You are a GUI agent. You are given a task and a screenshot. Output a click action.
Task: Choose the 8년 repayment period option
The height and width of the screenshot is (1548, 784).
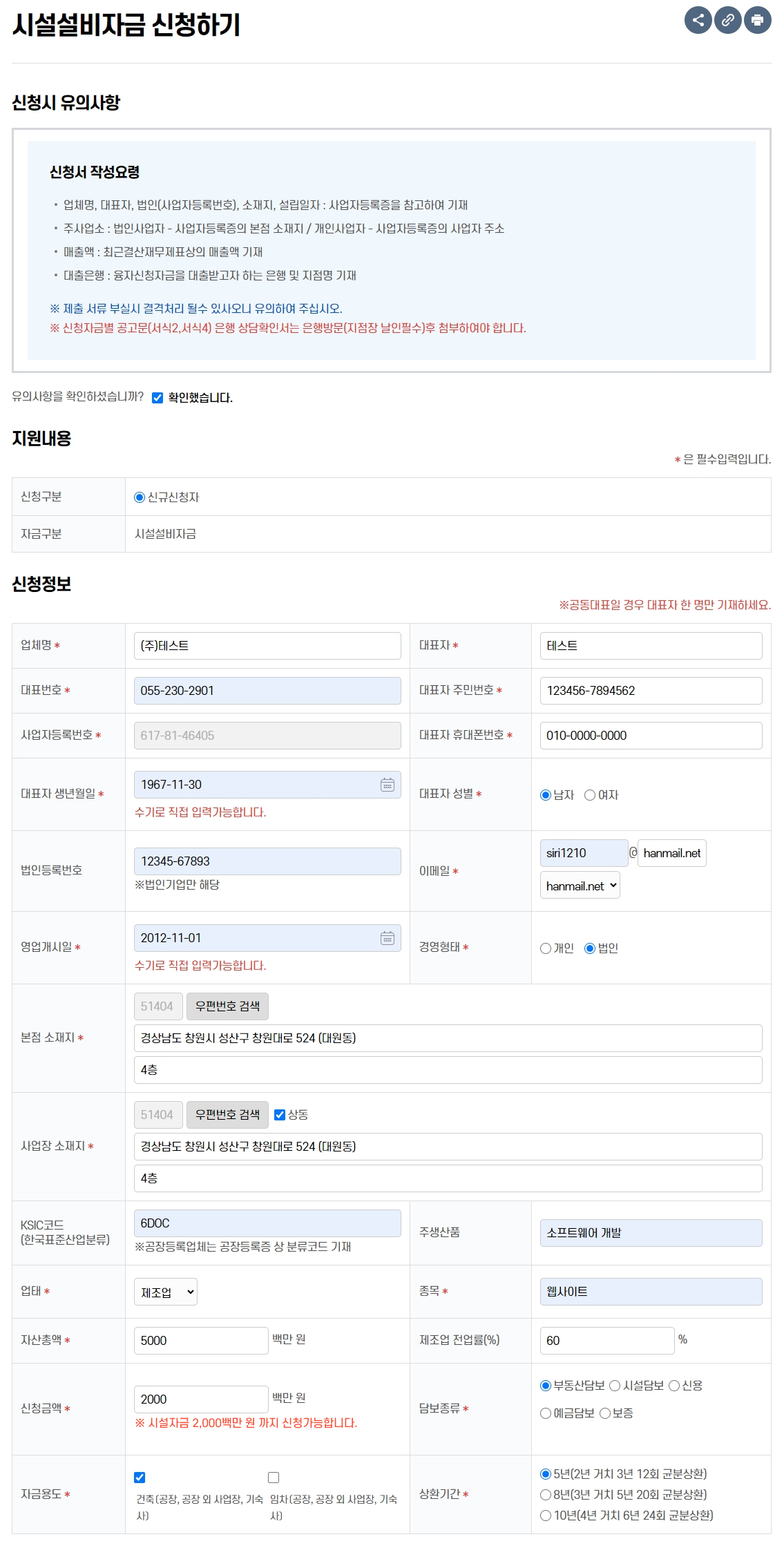click(546, 1495)
